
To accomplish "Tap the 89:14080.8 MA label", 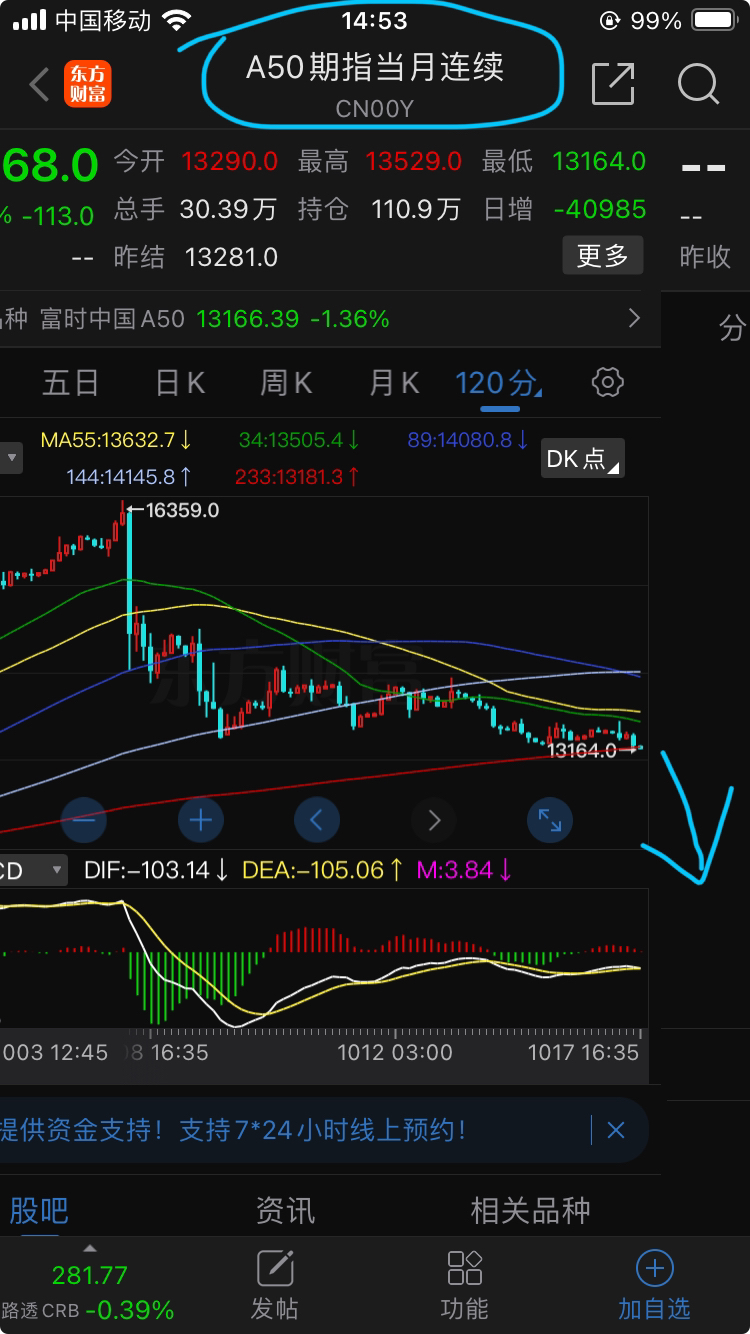I will 469,440.
